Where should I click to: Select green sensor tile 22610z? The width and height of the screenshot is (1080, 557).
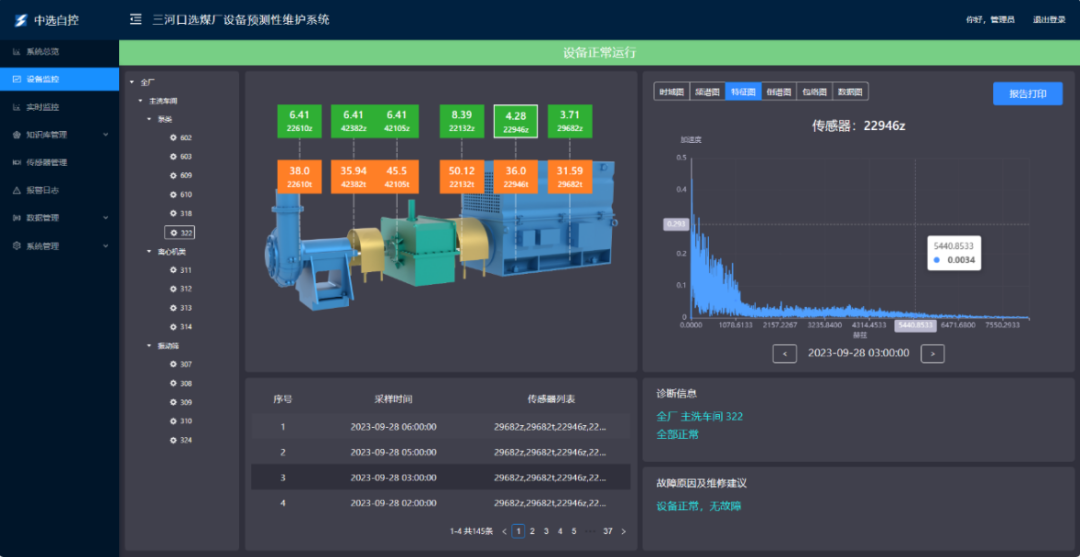click(x=300, y=121)
